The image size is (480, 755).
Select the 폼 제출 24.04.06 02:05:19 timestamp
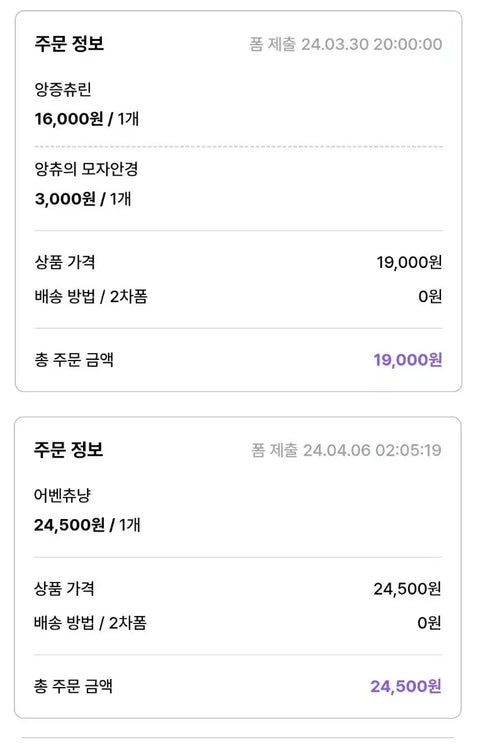(x=346, y=450)
